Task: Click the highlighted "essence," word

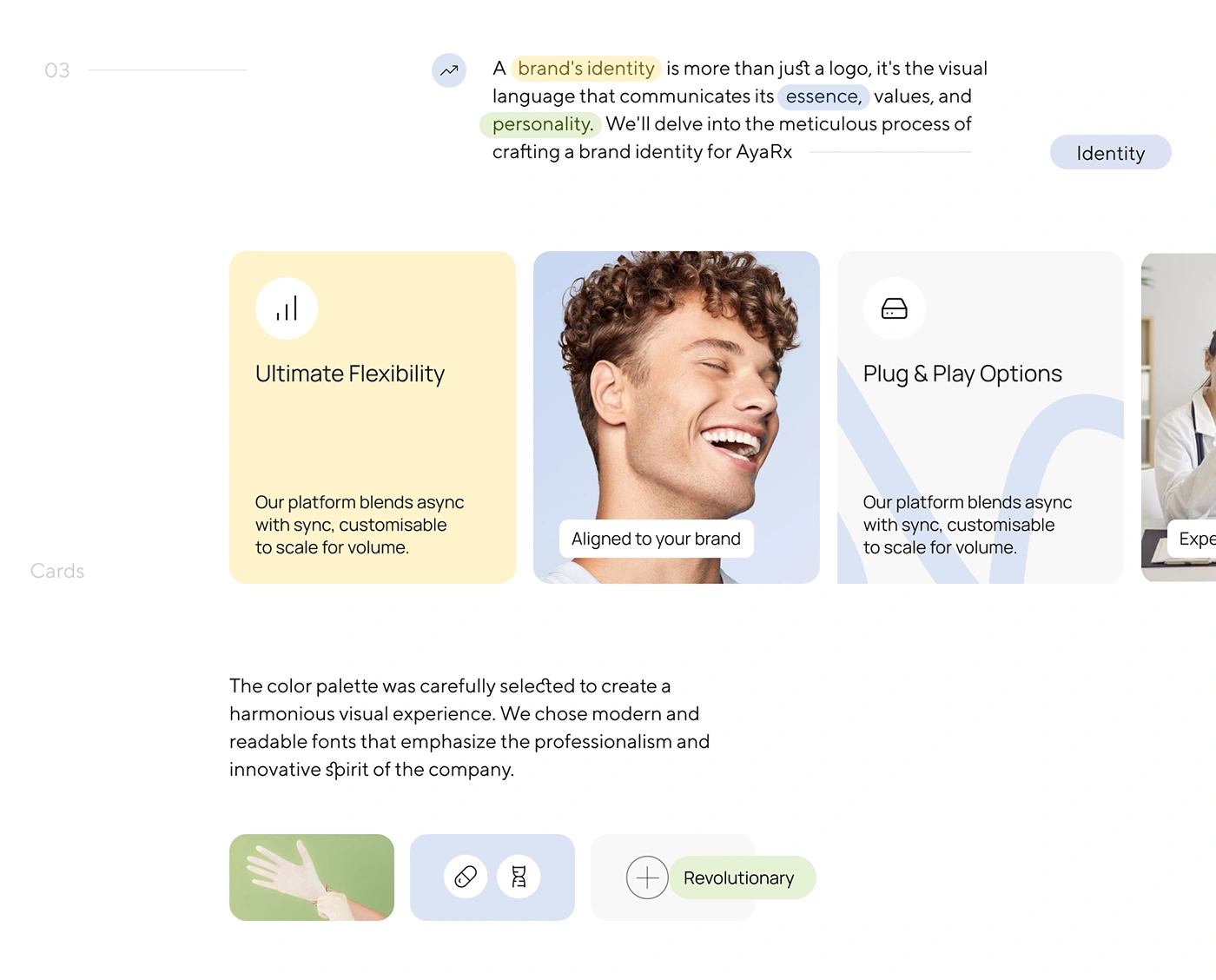Action: pos(823,96)
